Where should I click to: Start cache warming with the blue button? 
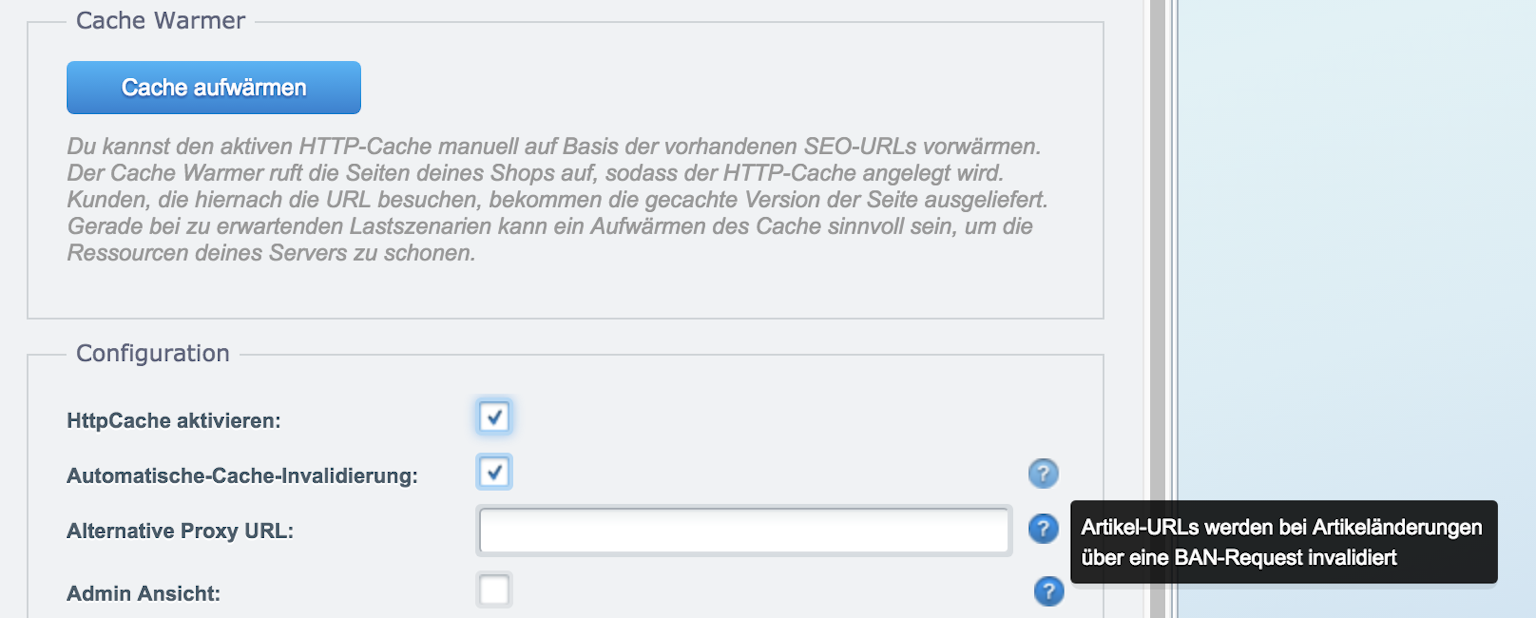[x=213, y=87]
